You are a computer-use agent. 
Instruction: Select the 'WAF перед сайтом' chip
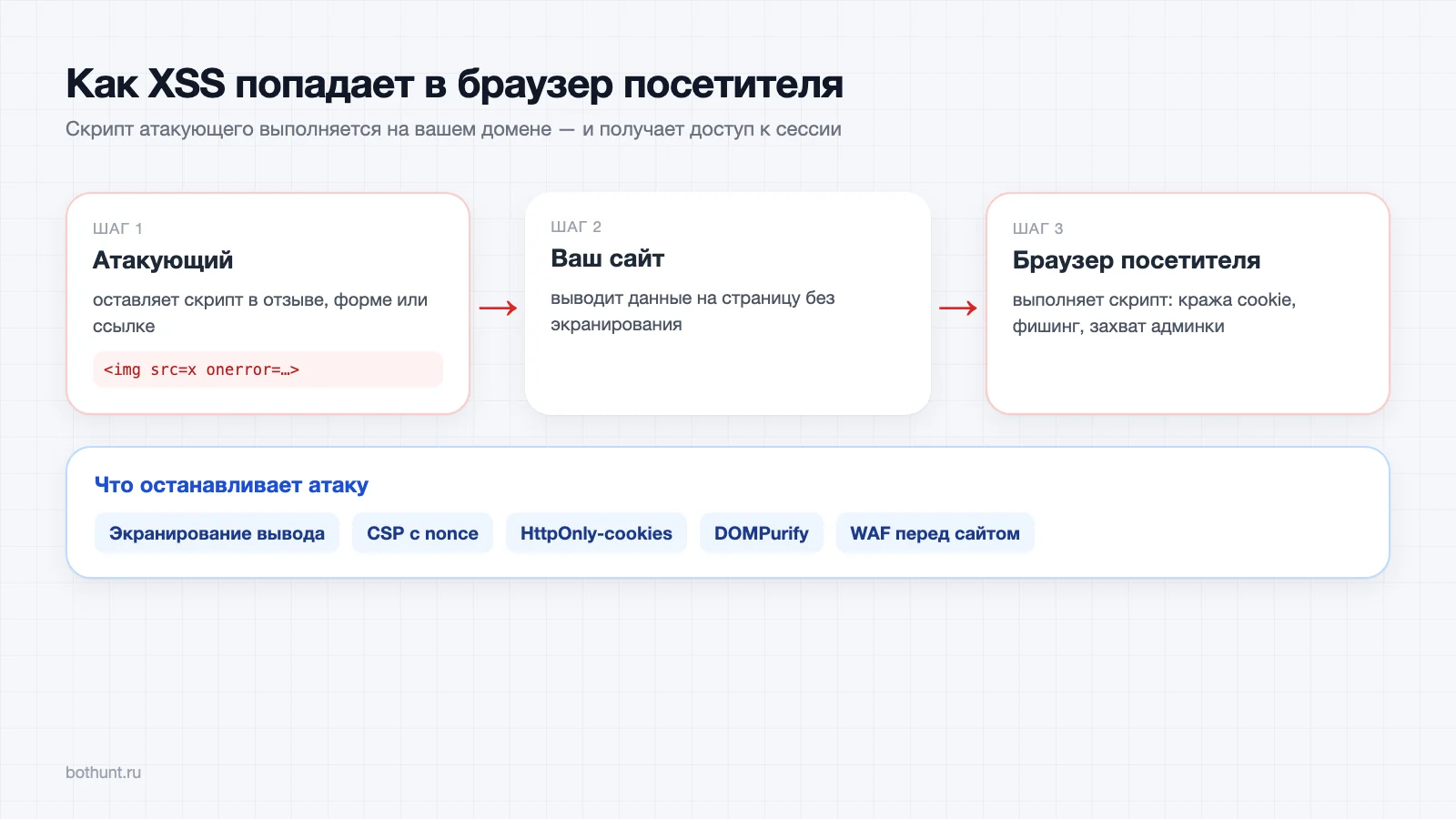(x=935, y=533)
